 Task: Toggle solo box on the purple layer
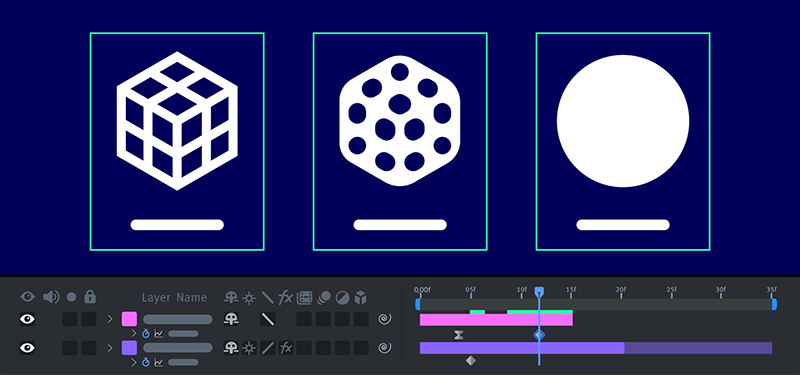pyautogui.click(x=70, y=348)
